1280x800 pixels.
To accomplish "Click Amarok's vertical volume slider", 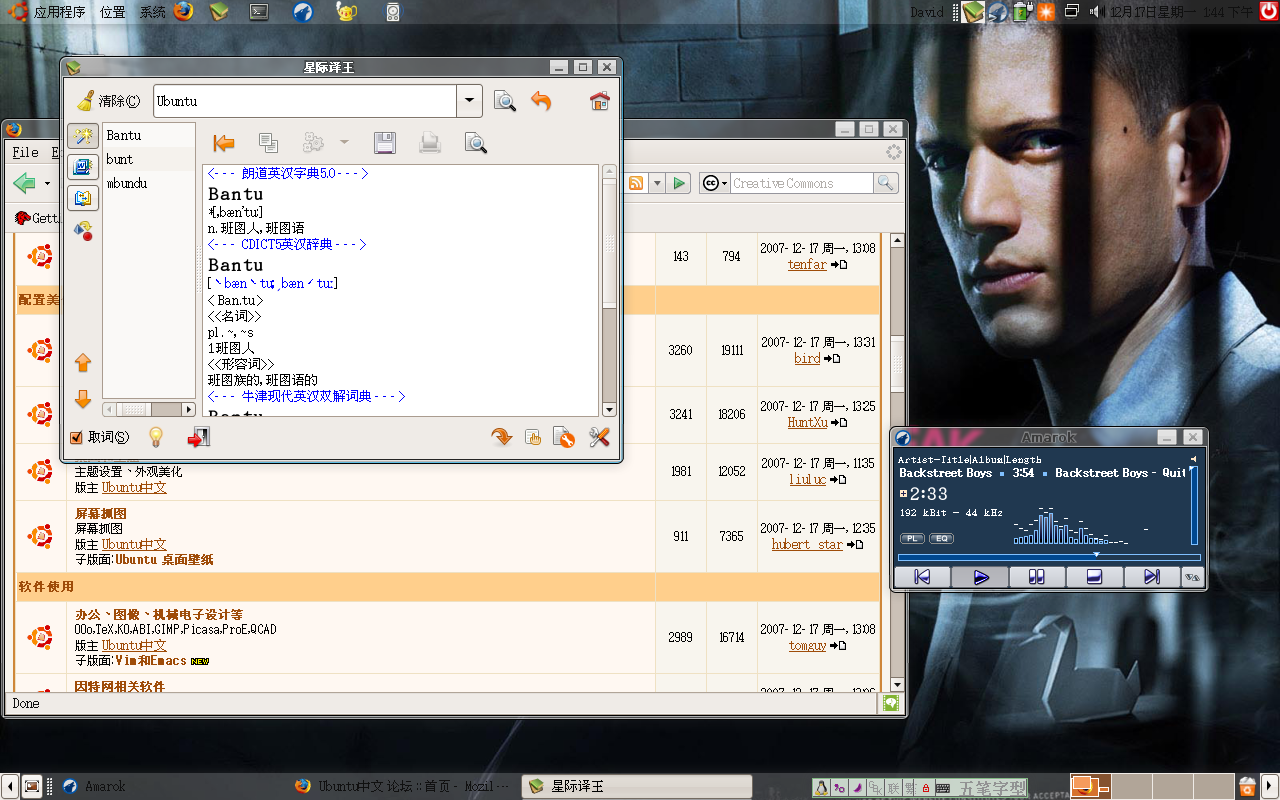I will 1194,505.
